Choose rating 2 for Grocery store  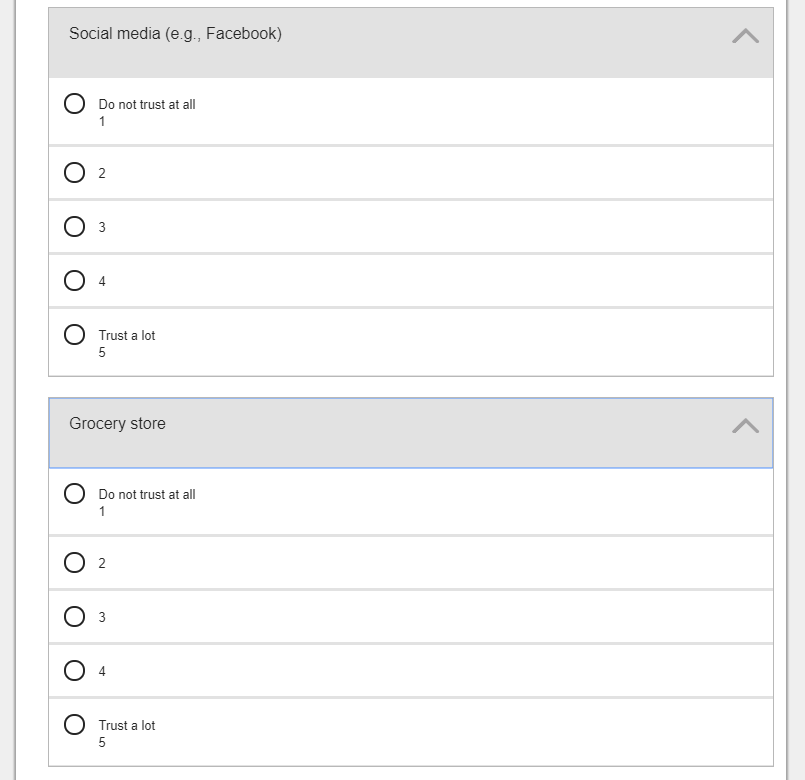click(74, 563)
